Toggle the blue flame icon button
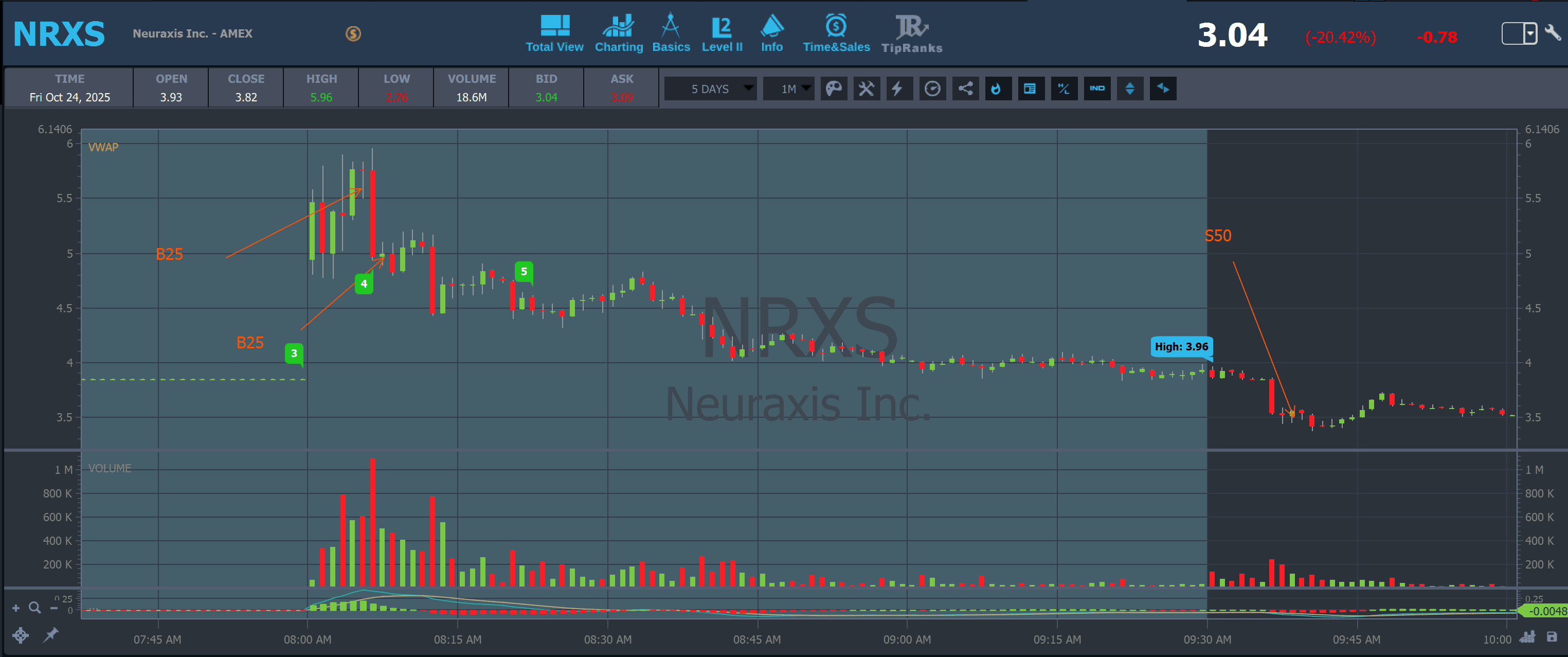Screen dimensions: 1568x657 [998, 89]
